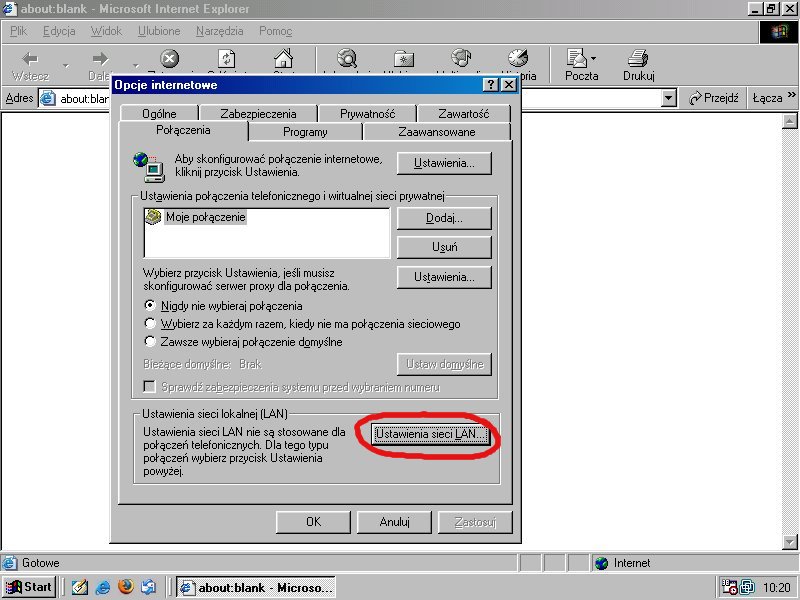Click the Stop loading X icon
This screenshot has height=600, width=800.
pos(169,59)
